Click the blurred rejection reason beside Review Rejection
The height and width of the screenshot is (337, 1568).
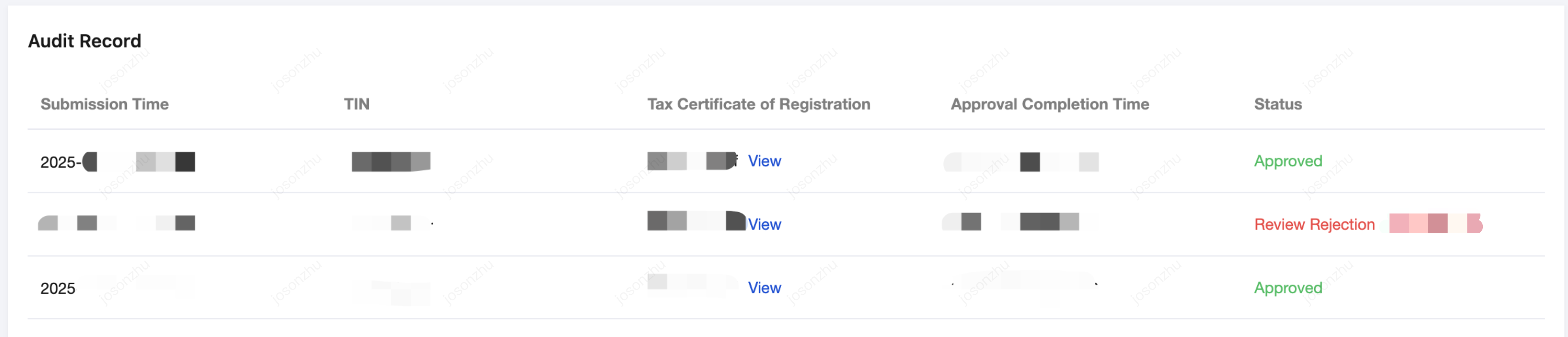(x=1435, y=224)
